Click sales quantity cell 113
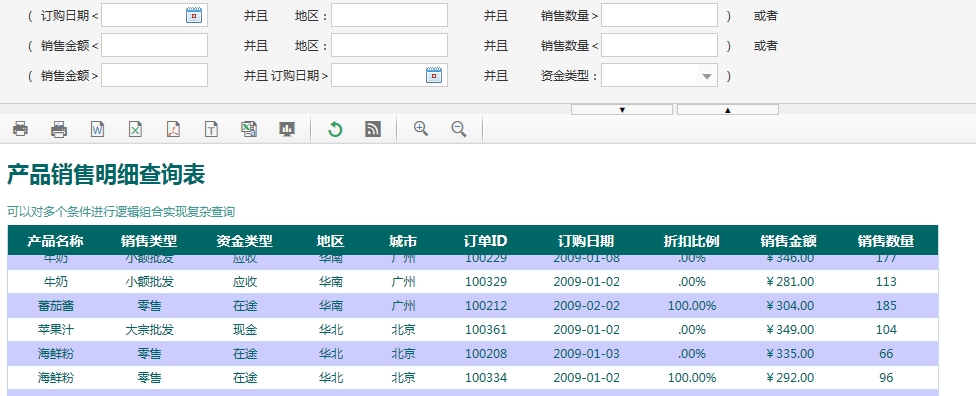This screenshot has height=396, width=976. tap(886, 281)
